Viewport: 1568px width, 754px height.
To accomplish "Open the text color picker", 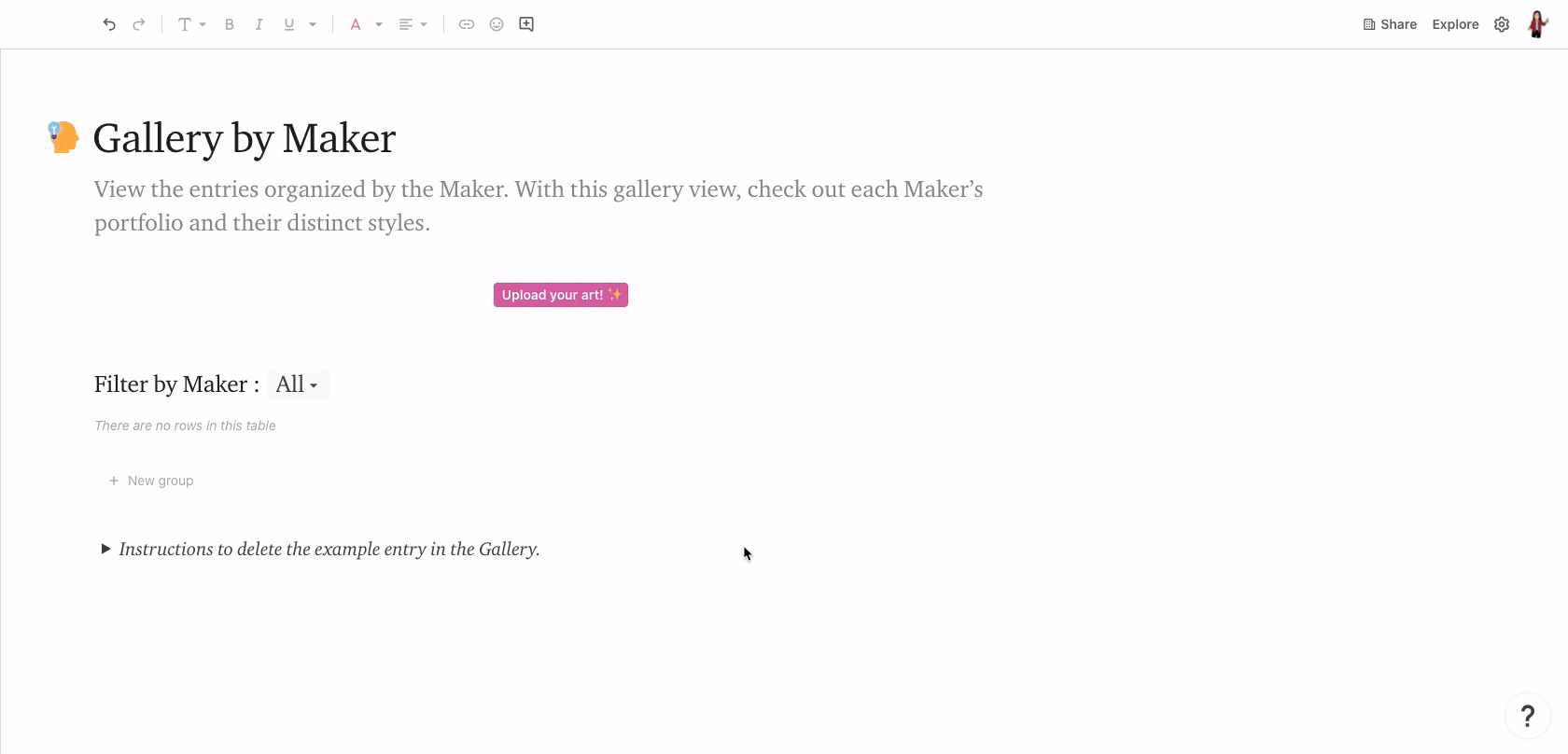I will pos(356,24).
